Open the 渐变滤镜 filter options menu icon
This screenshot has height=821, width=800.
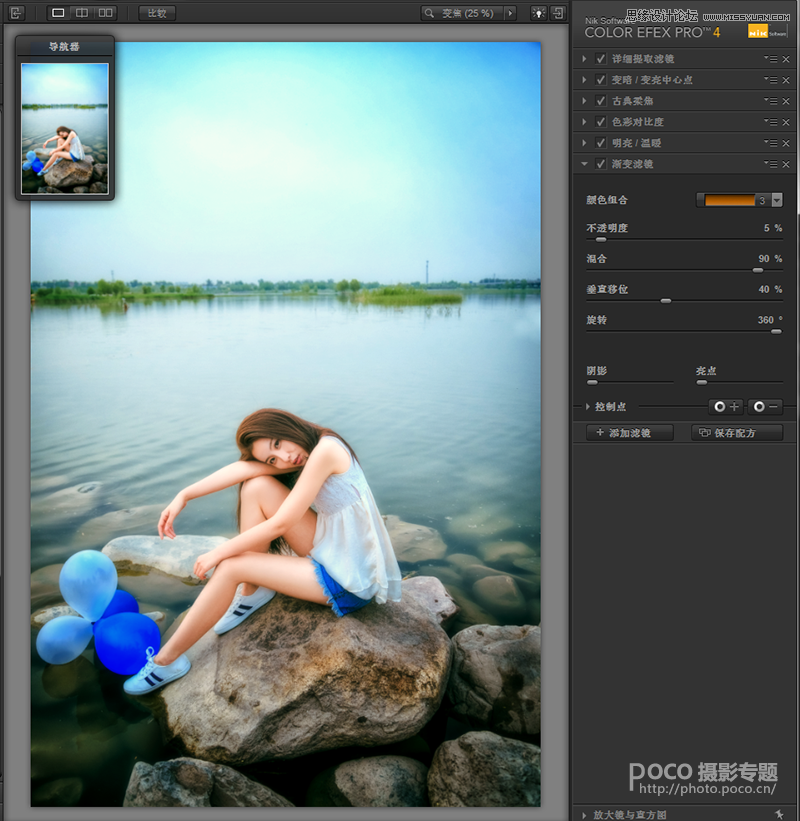coord(770,163)
